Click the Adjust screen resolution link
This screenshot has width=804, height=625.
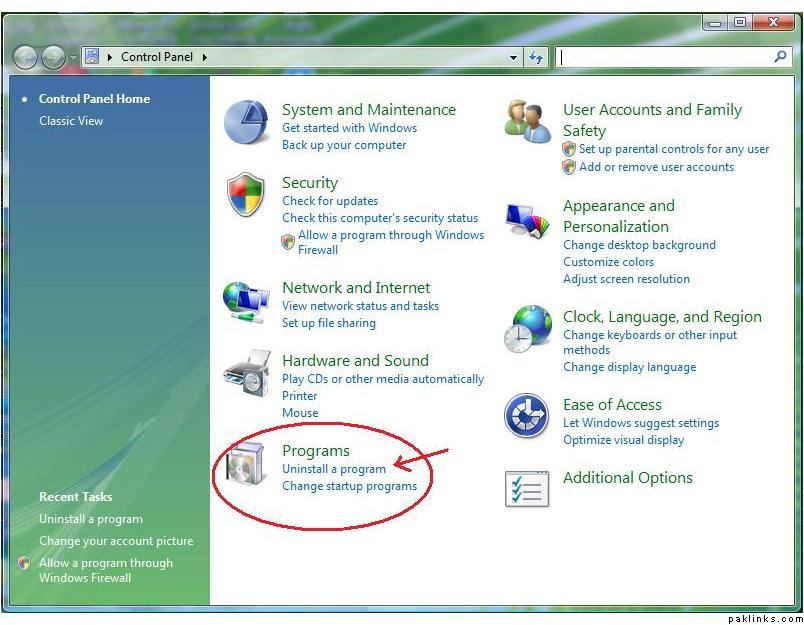coord(626,279)
